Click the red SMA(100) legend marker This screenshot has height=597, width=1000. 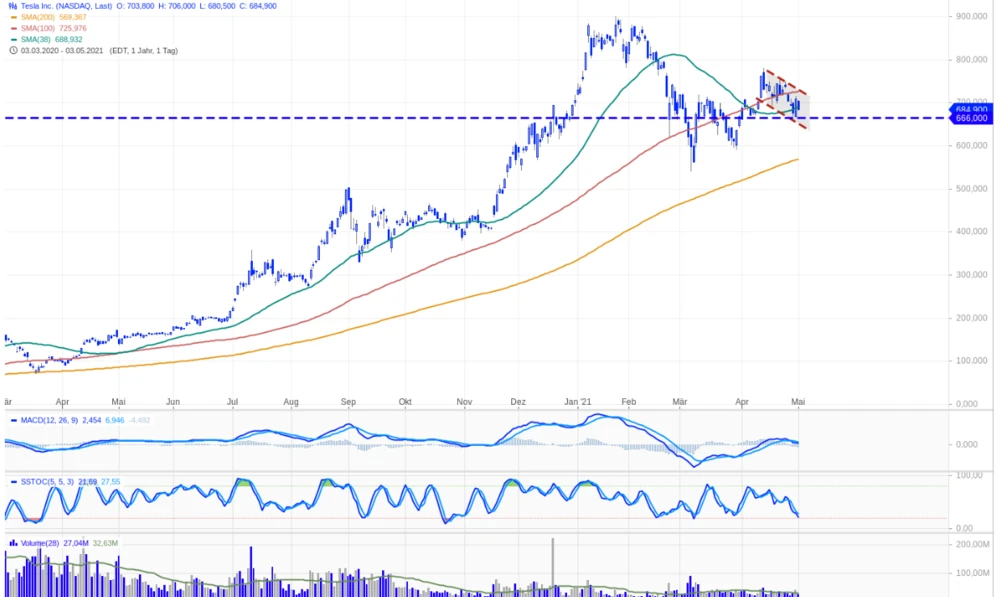(13, 28)
